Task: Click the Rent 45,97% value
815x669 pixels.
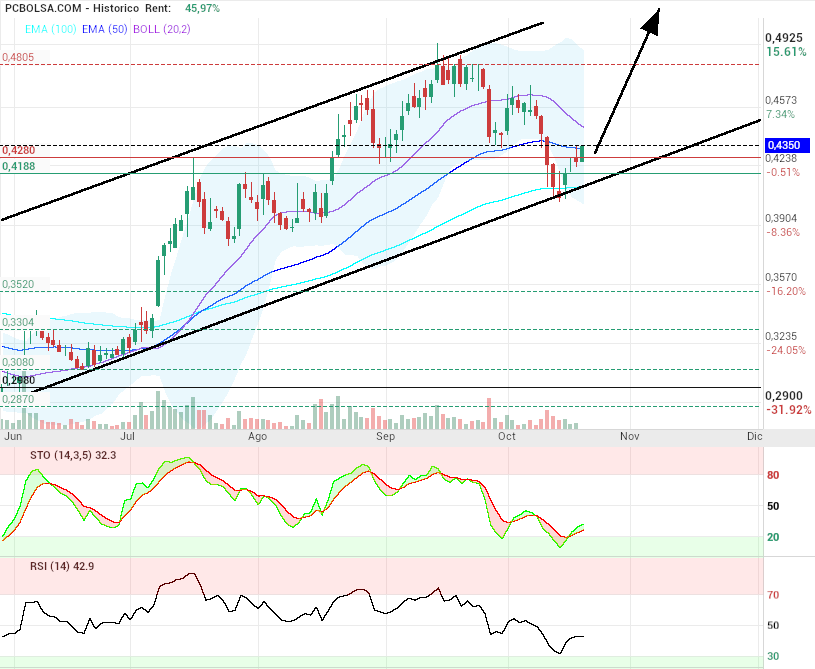Action: coord(203,8)
